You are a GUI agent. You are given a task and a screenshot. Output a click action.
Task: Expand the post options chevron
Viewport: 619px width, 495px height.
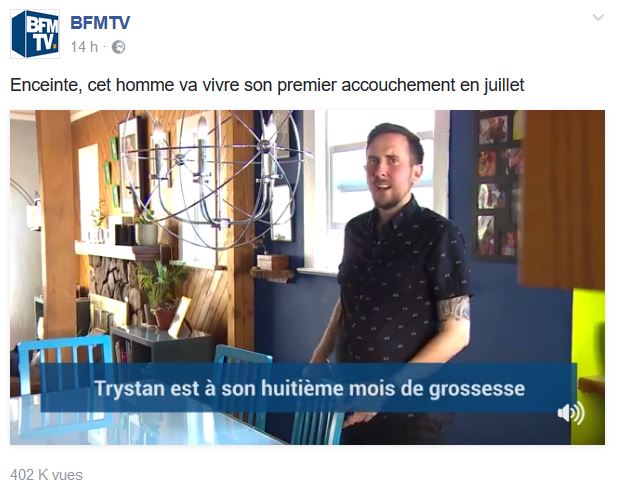tap(598, 17)
